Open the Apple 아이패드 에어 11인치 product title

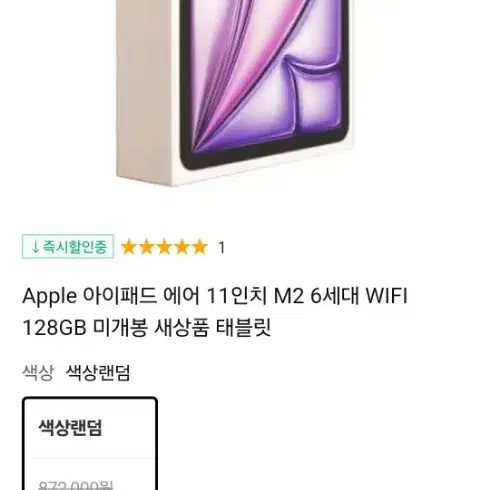[215, 311]
